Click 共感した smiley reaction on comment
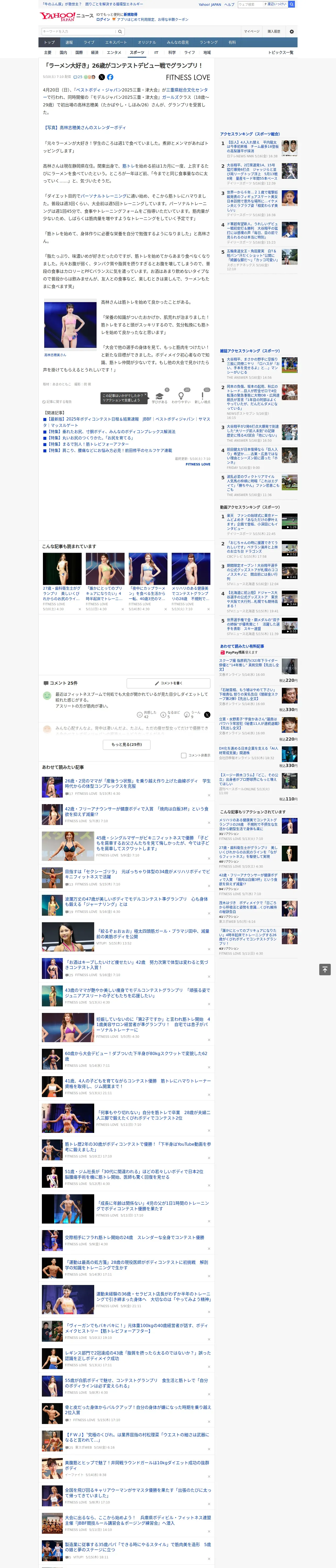The image size is (336, 1568). click(x=147, y=714)
